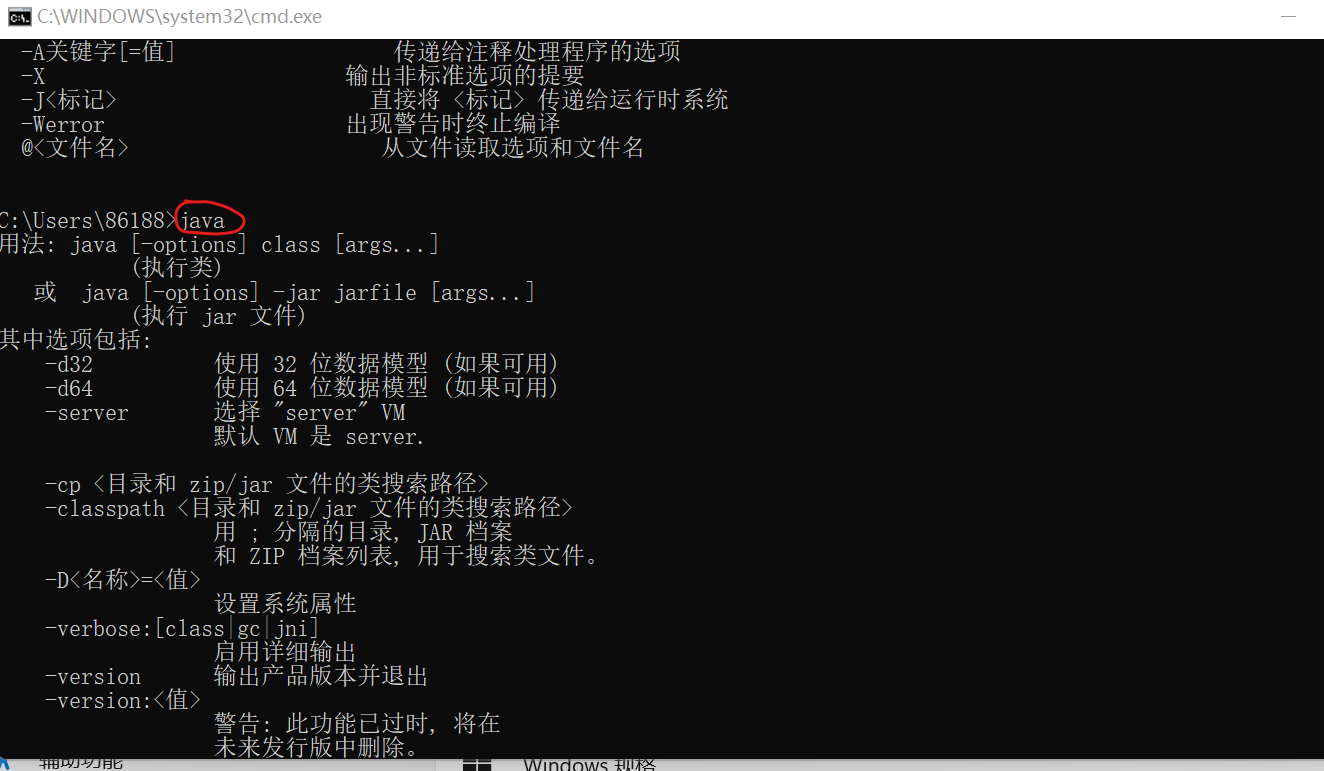Click the -classpath option text
This screenshot has width=1324, height=771.
coord(104,509)
